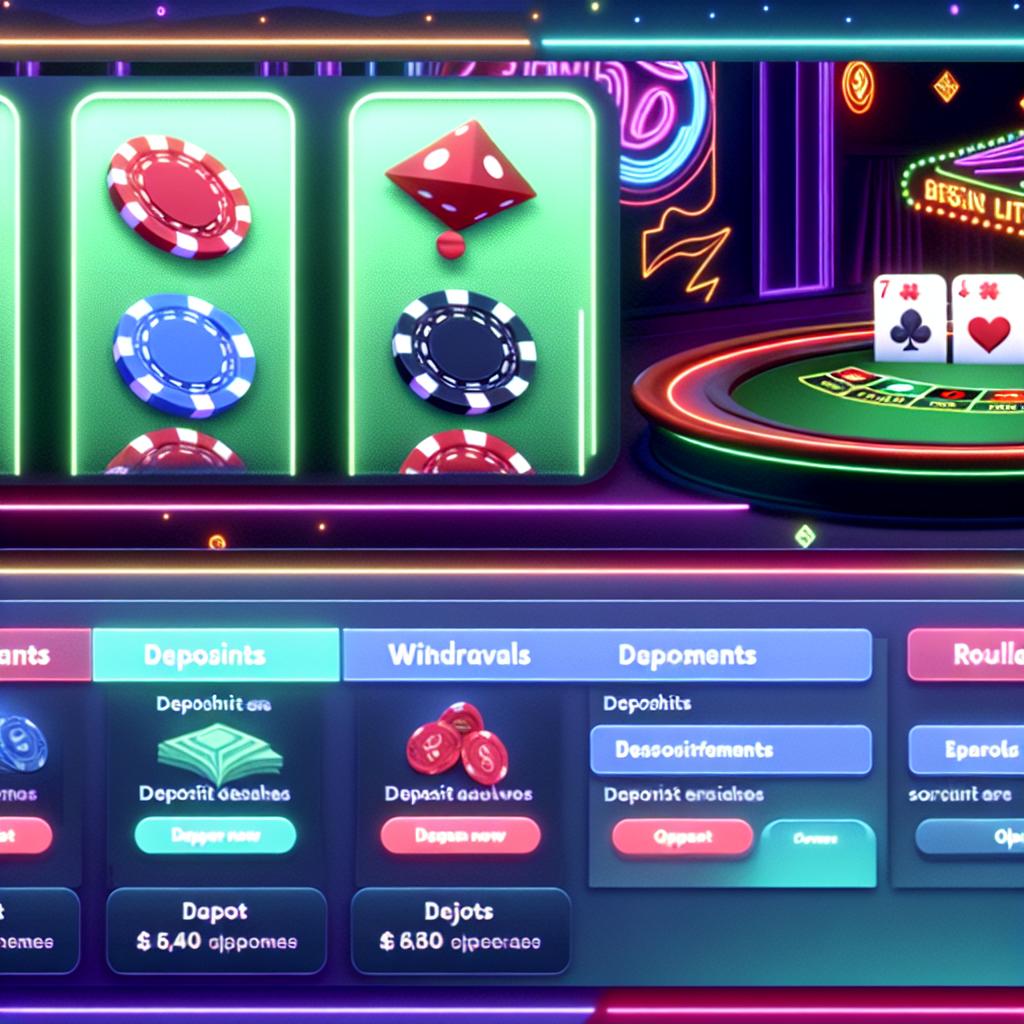Click the pink Oppost button
Image resolution: width=1024 pixels, height=1024 pixels.
pyautogui.click(x=682, y=837)
